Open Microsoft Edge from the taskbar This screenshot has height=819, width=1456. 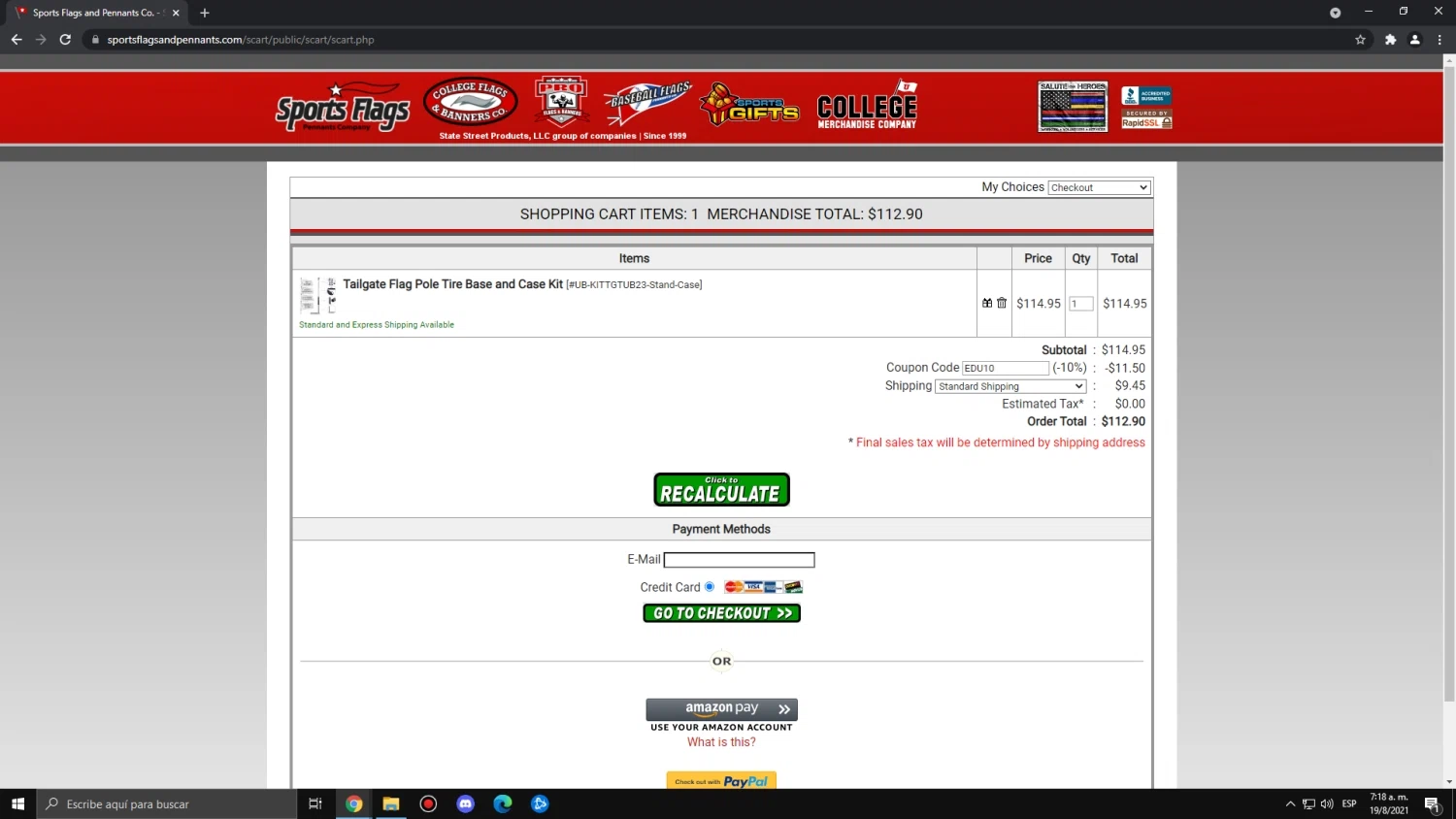coord(503,803)
